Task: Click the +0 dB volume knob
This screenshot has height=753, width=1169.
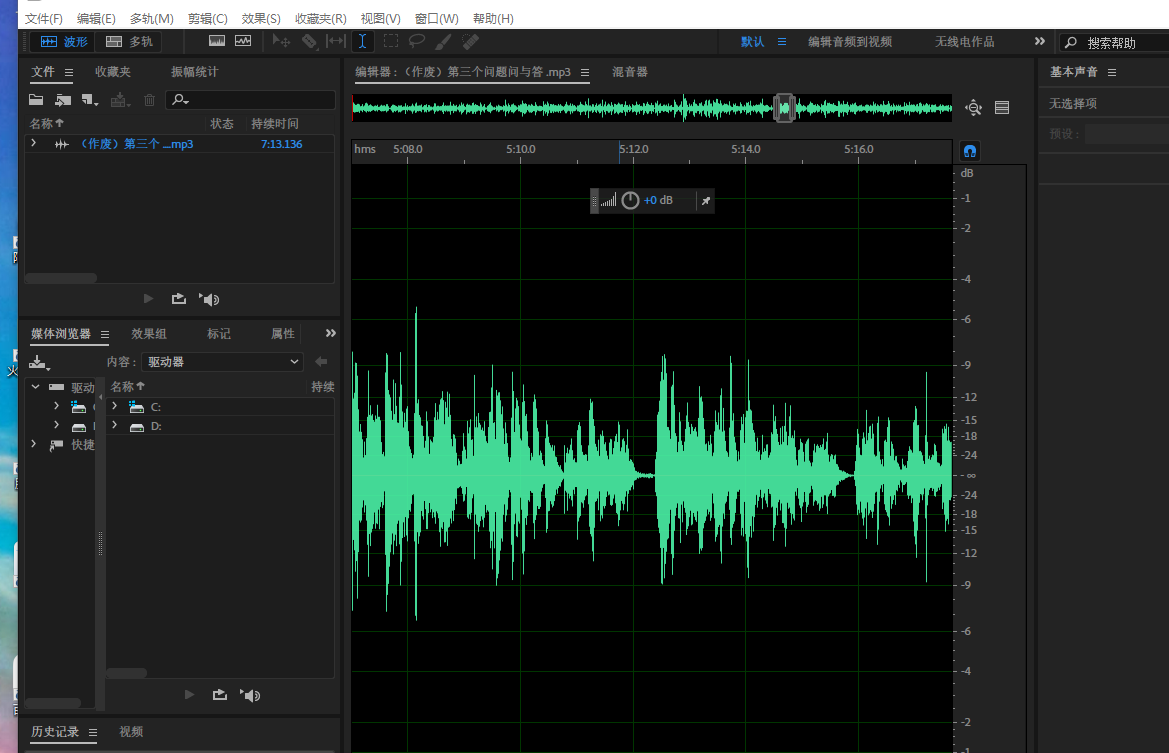Action: point(630,201)
